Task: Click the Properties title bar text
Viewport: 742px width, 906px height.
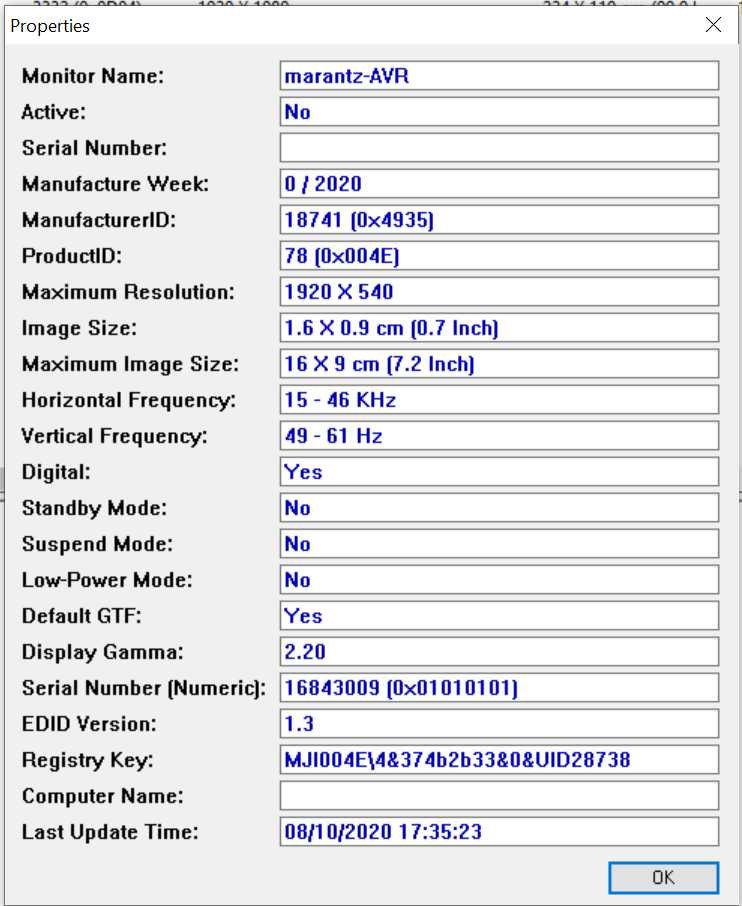Action: click(x=50, y=26)
